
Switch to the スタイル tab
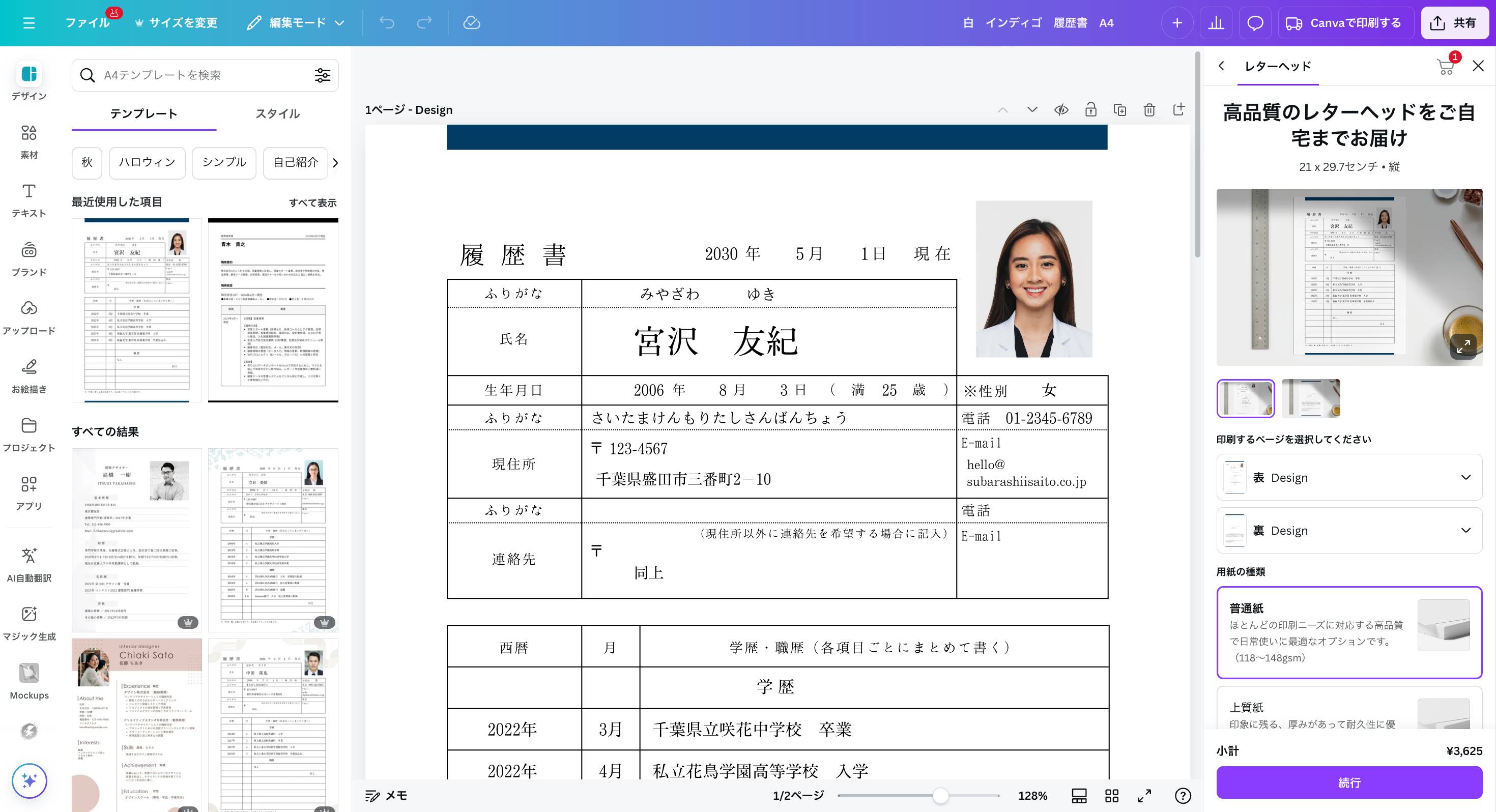pyautogui.click(x=278, y=114)
